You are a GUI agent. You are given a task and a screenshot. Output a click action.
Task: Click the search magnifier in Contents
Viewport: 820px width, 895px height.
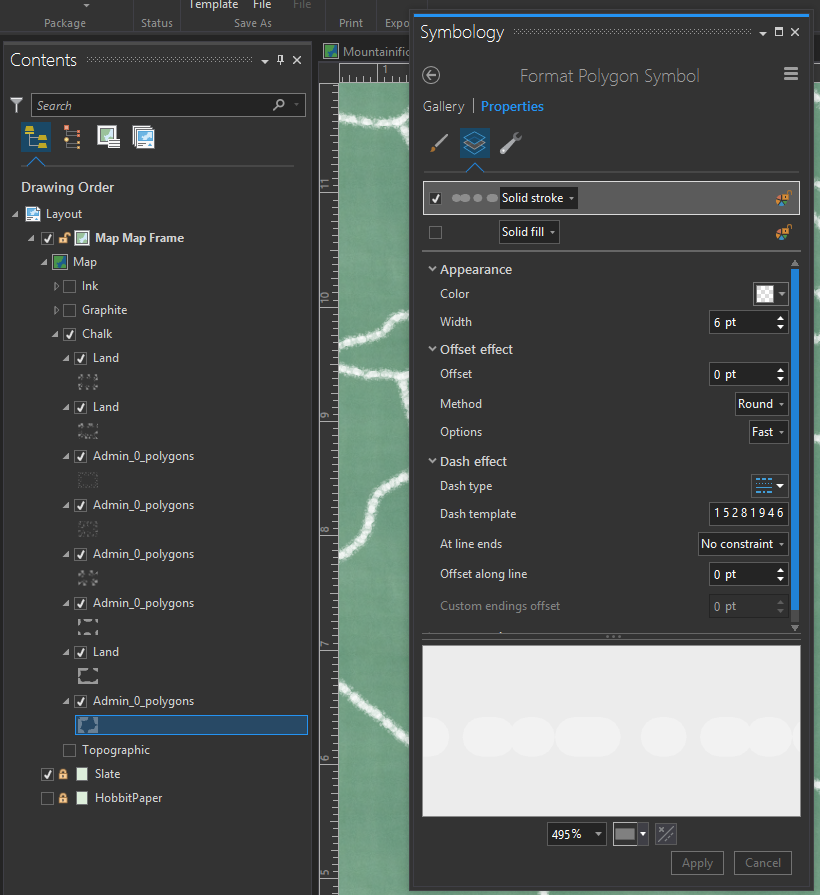278,104
